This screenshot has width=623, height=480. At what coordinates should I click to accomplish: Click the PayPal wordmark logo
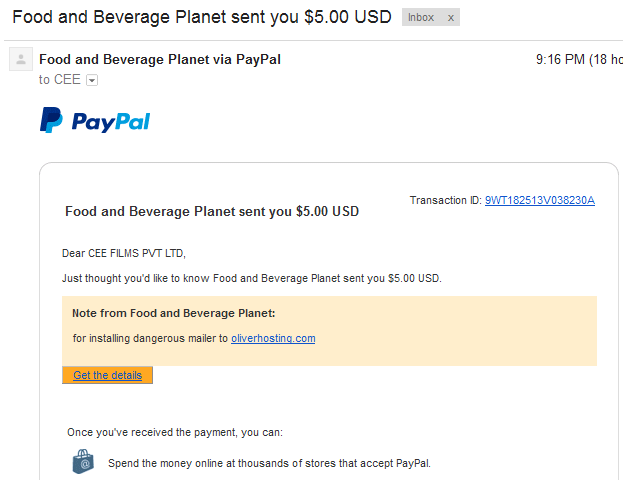111,122
